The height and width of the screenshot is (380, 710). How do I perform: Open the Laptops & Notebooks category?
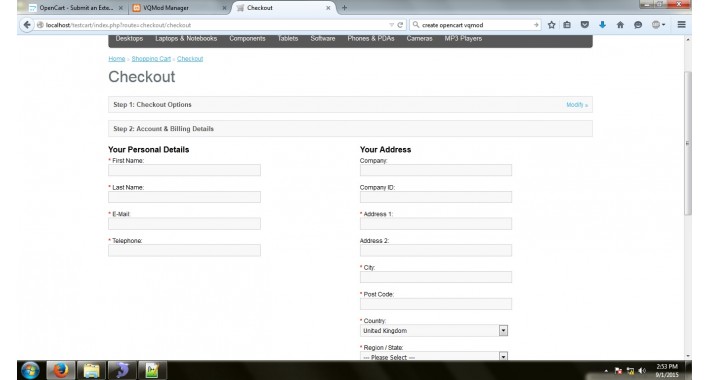186,38
